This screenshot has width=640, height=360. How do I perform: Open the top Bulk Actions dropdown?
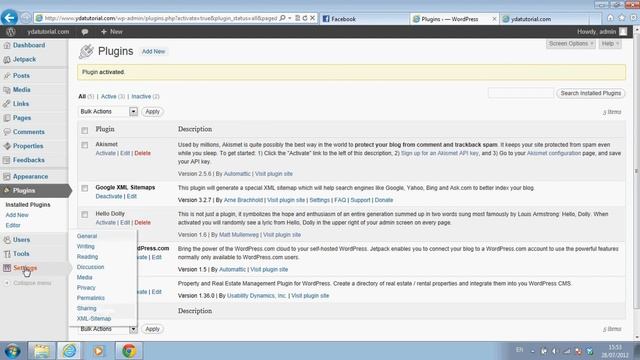(x=108, y=111)
